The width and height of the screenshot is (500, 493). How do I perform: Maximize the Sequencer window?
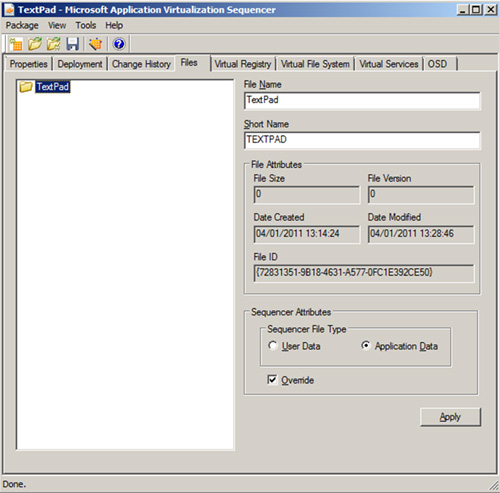click(x=476, y=10)
